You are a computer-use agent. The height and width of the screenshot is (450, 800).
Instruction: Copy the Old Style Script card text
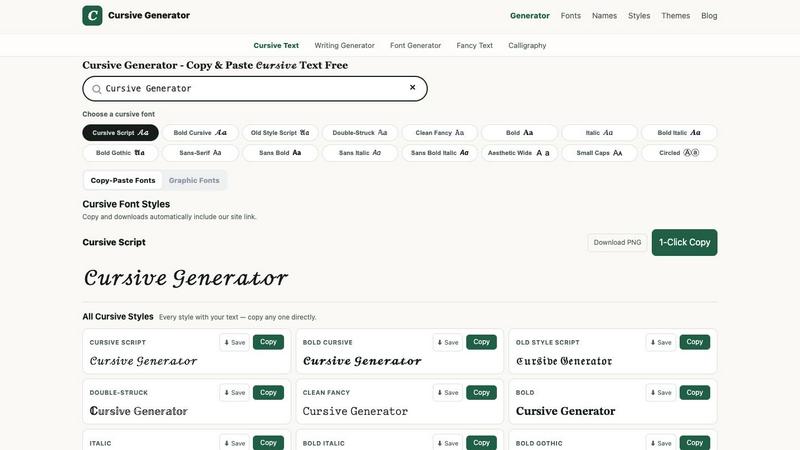click(694, 342)
